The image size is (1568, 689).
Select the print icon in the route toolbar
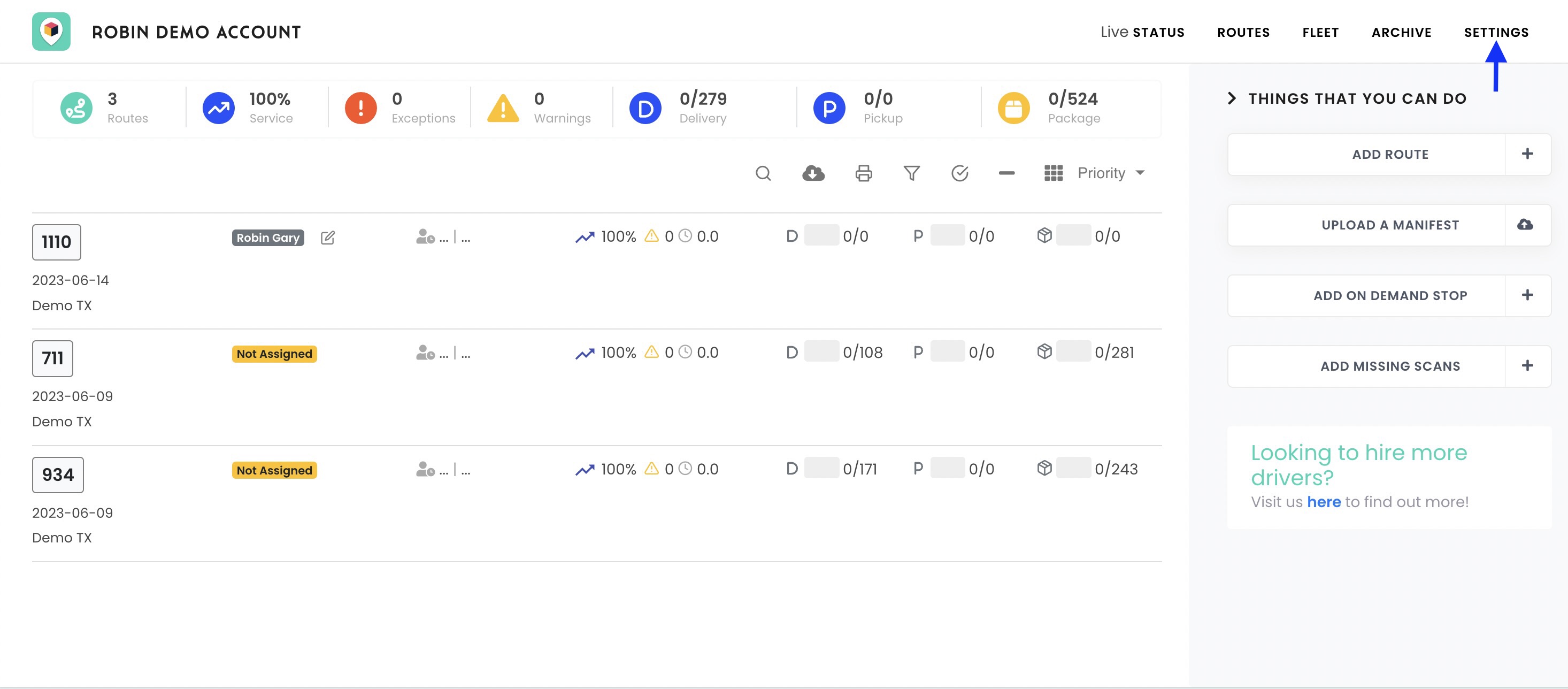(863, 173)
